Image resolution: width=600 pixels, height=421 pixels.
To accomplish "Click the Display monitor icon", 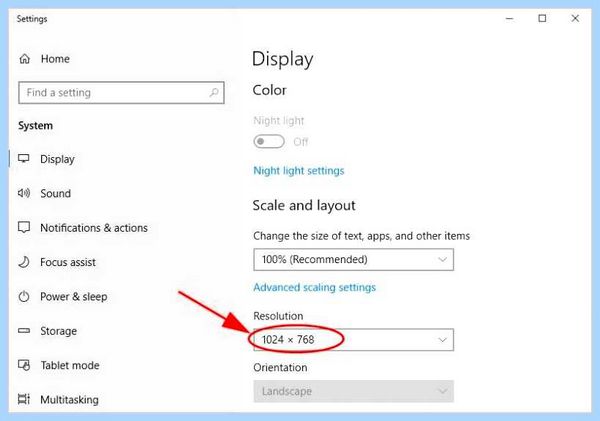I will (x=24, y=158).
